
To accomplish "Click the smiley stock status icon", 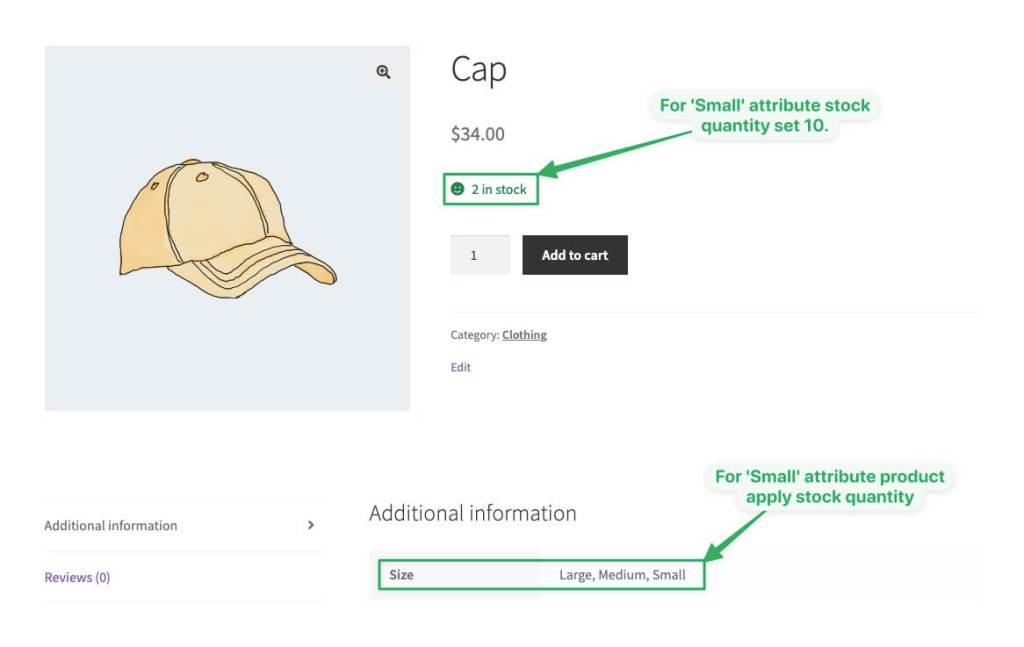I will [x=458, y=189].
